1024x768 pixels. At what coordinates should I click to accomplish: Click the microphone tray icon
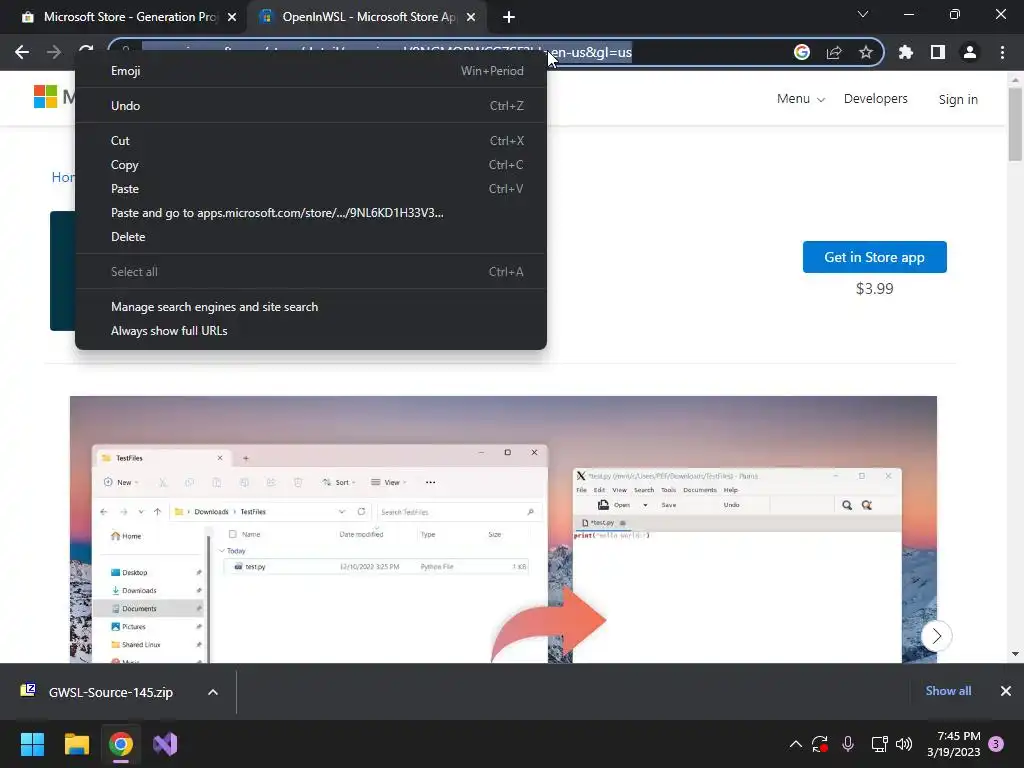click(848, 744)
